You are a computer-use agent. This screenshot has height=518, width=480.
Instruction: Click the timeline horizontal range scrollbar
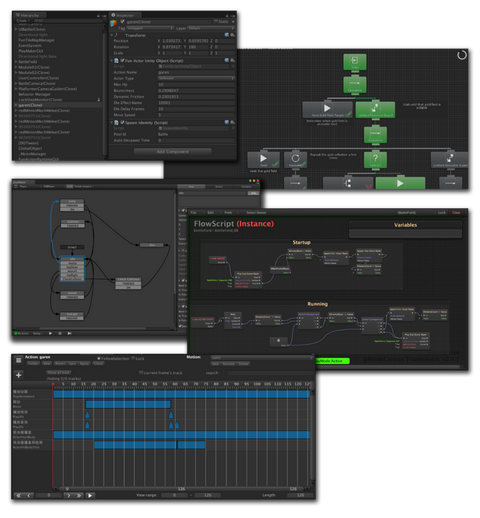coord(180,489)
